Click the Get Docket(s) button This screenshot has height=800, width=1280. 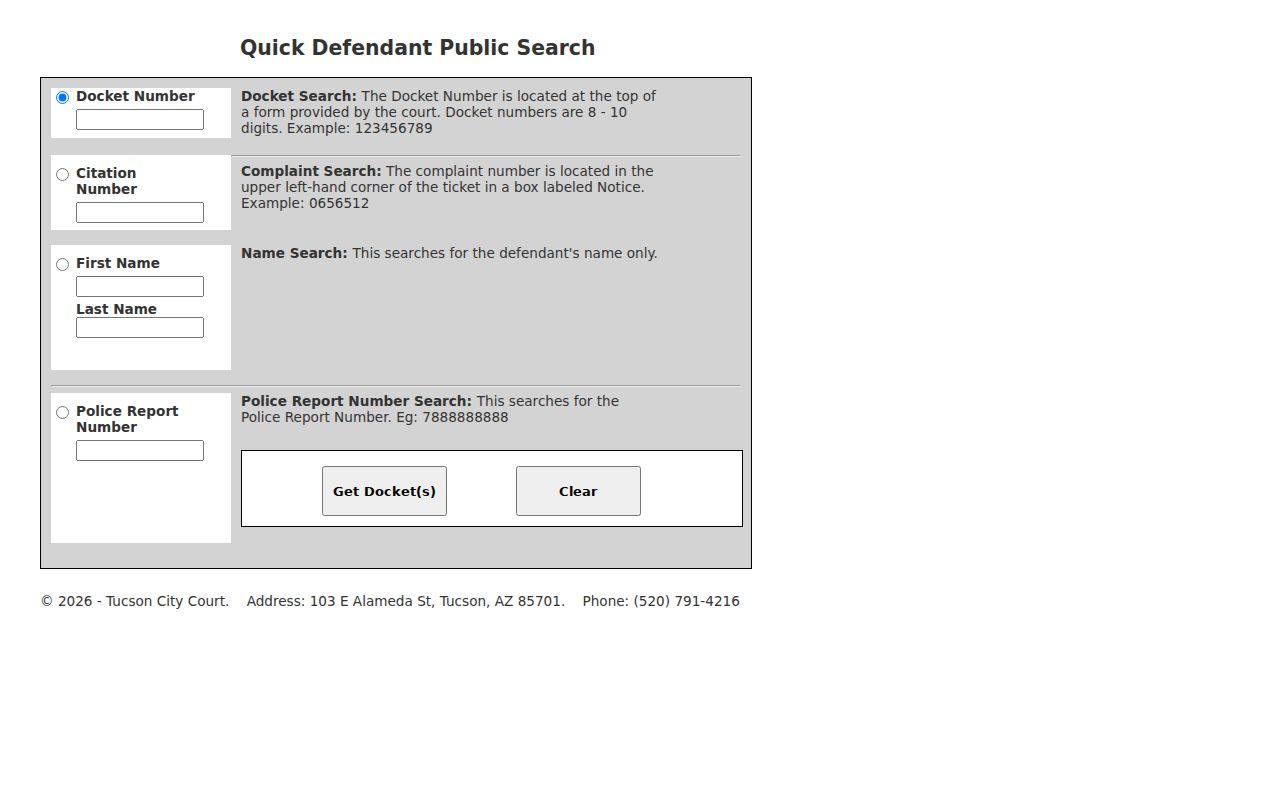coord(384,491)
